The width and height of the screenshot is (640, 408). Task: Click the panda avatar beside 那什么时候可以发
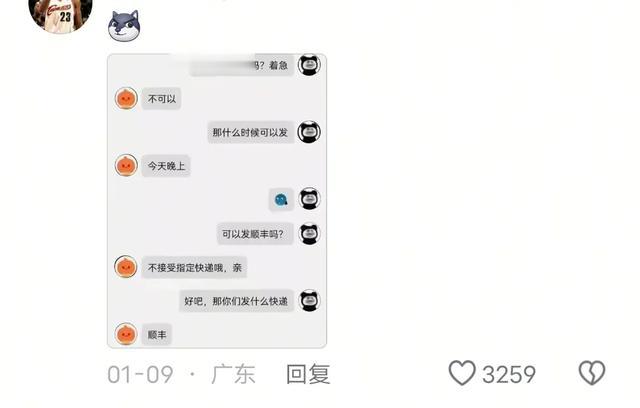[309, 132]
